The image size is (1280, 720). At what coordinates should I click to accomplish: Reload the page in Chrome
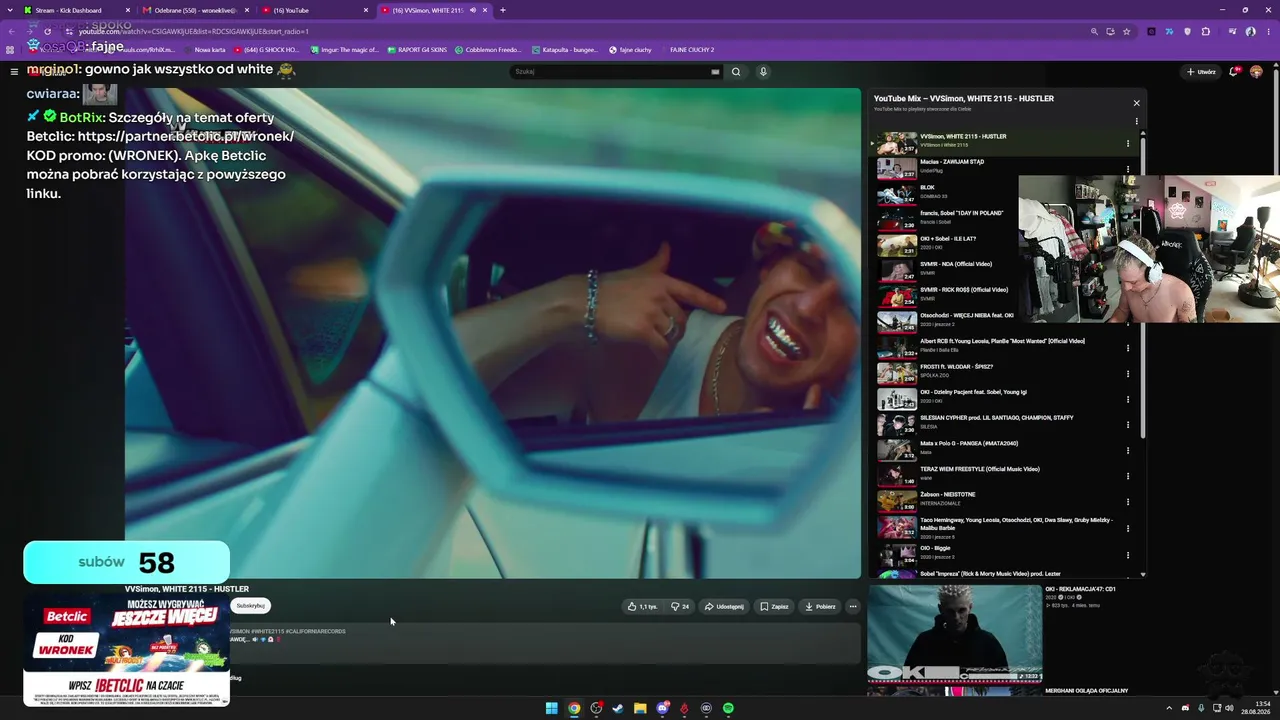pos(47,31)
